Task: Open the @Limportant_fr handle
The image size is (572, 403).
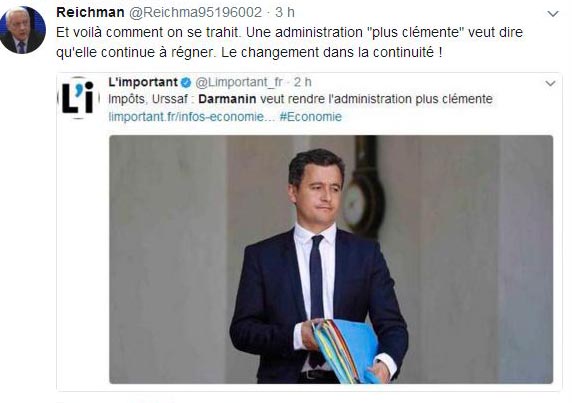Action: pos(239,82)
